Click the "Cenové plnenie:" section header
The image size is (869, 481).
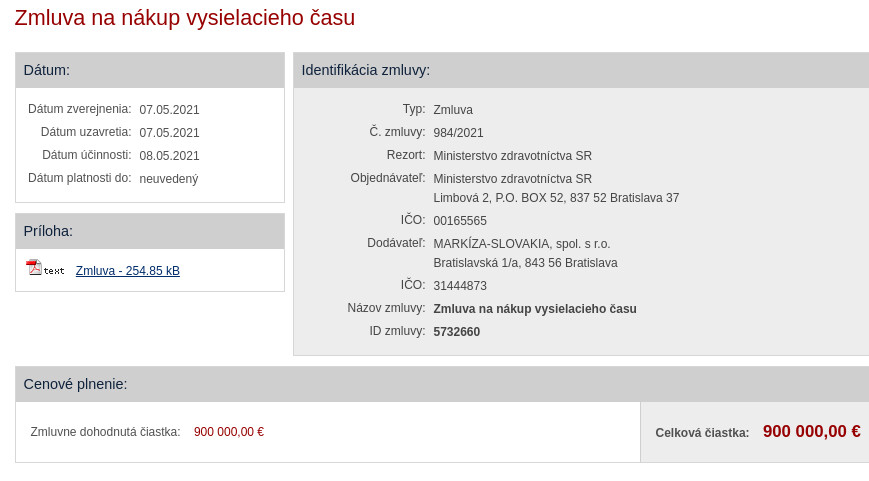point(76,384)
